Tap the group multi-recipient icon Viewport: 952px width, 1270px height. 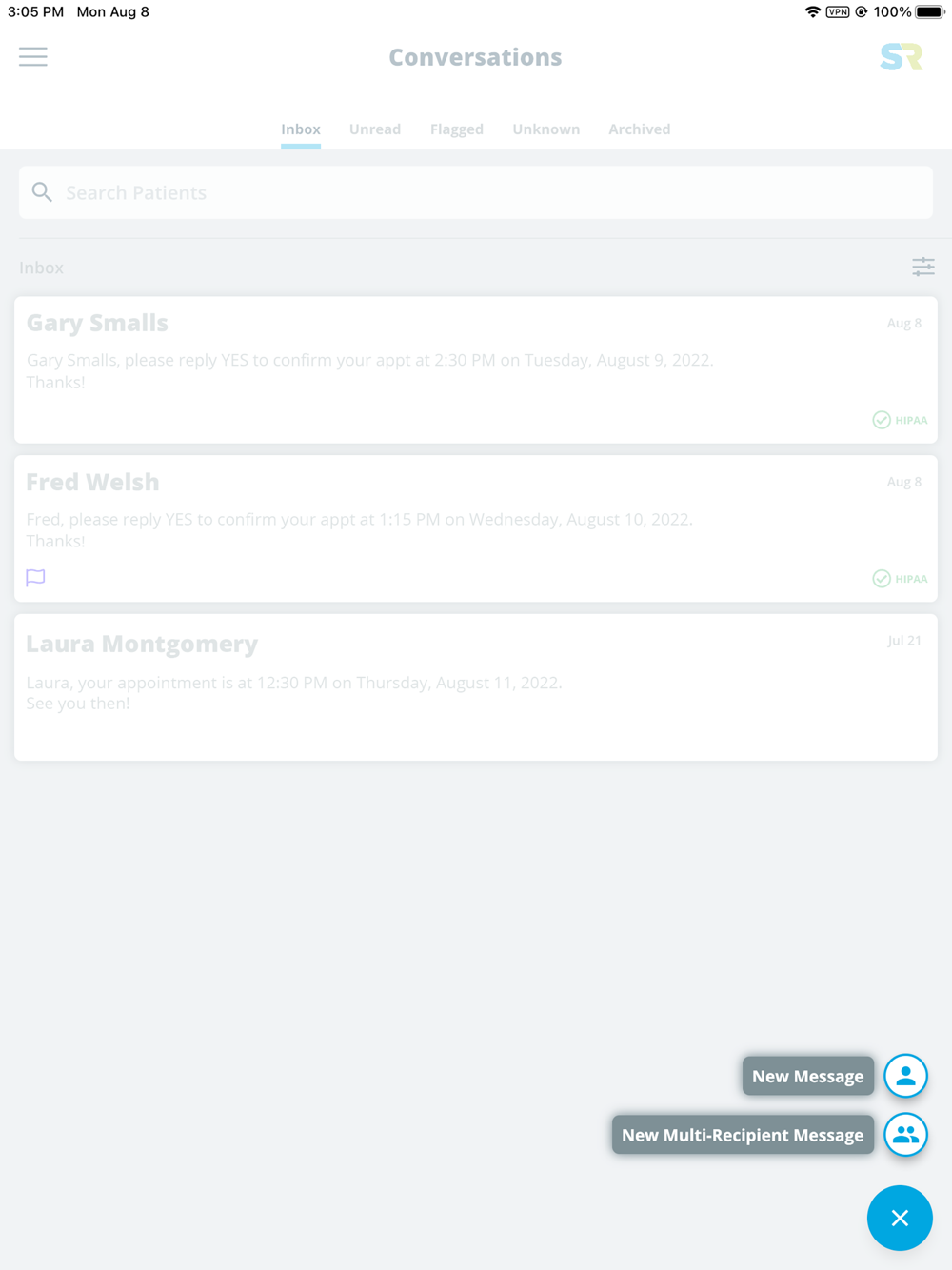pos(905,1135)
